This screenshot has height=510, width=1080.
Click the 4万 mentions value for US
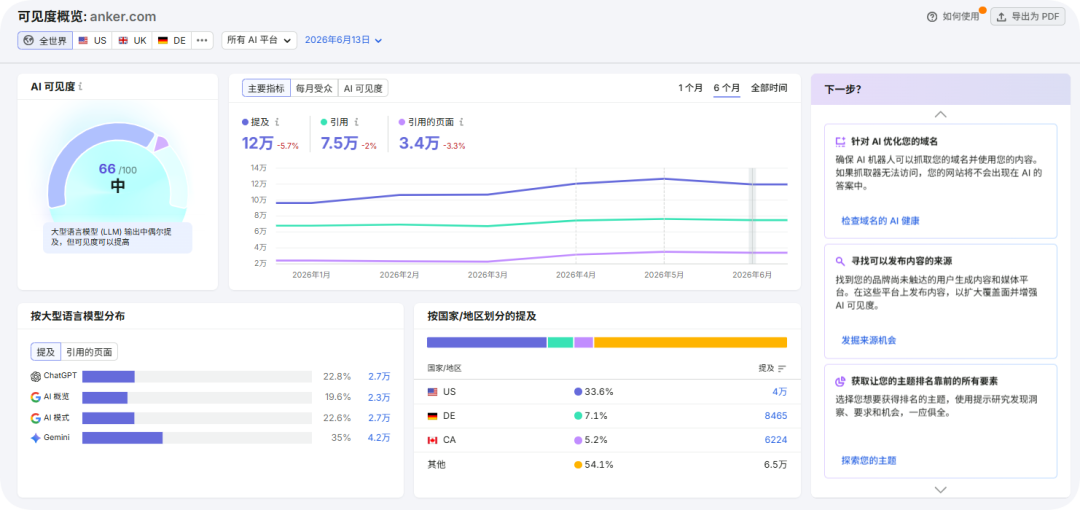[x=779, y=391]
